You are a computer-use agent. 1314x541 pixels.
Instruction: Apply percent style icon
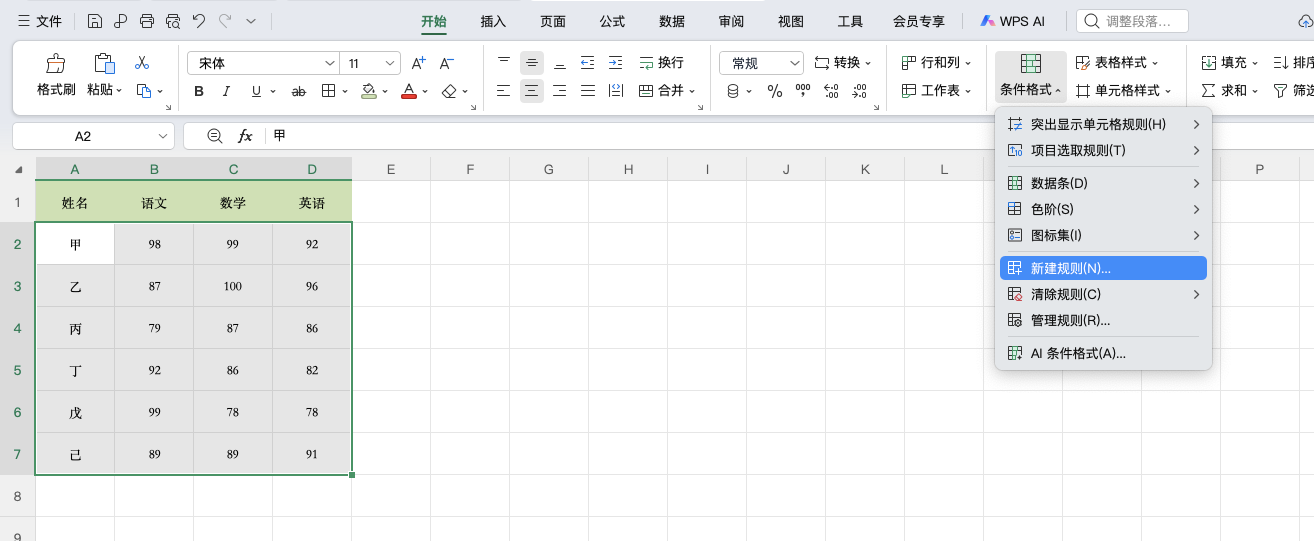tap(775, 91)
